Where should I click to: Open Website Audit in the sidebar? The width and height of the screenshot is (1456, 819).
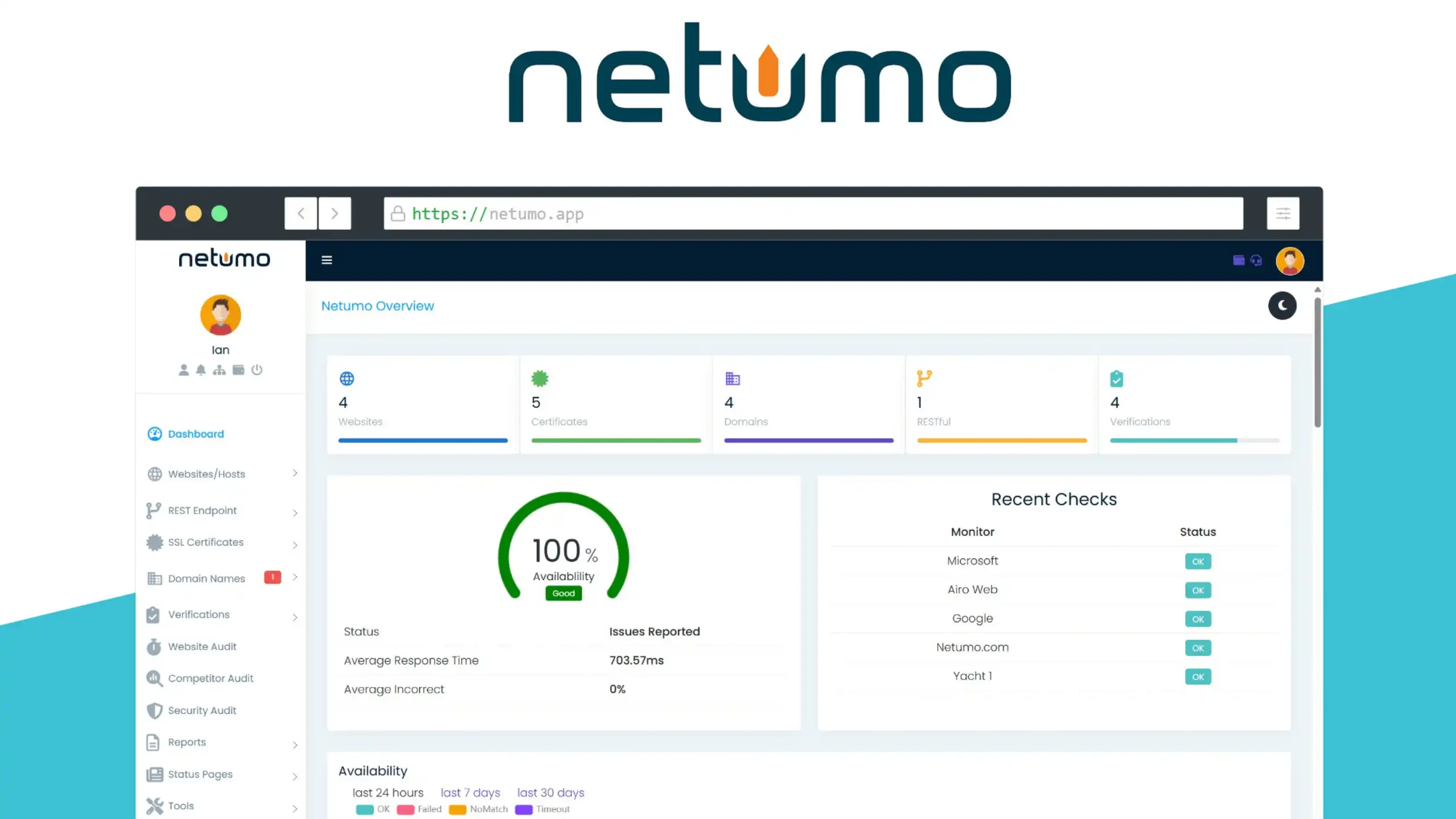point(202,647)
